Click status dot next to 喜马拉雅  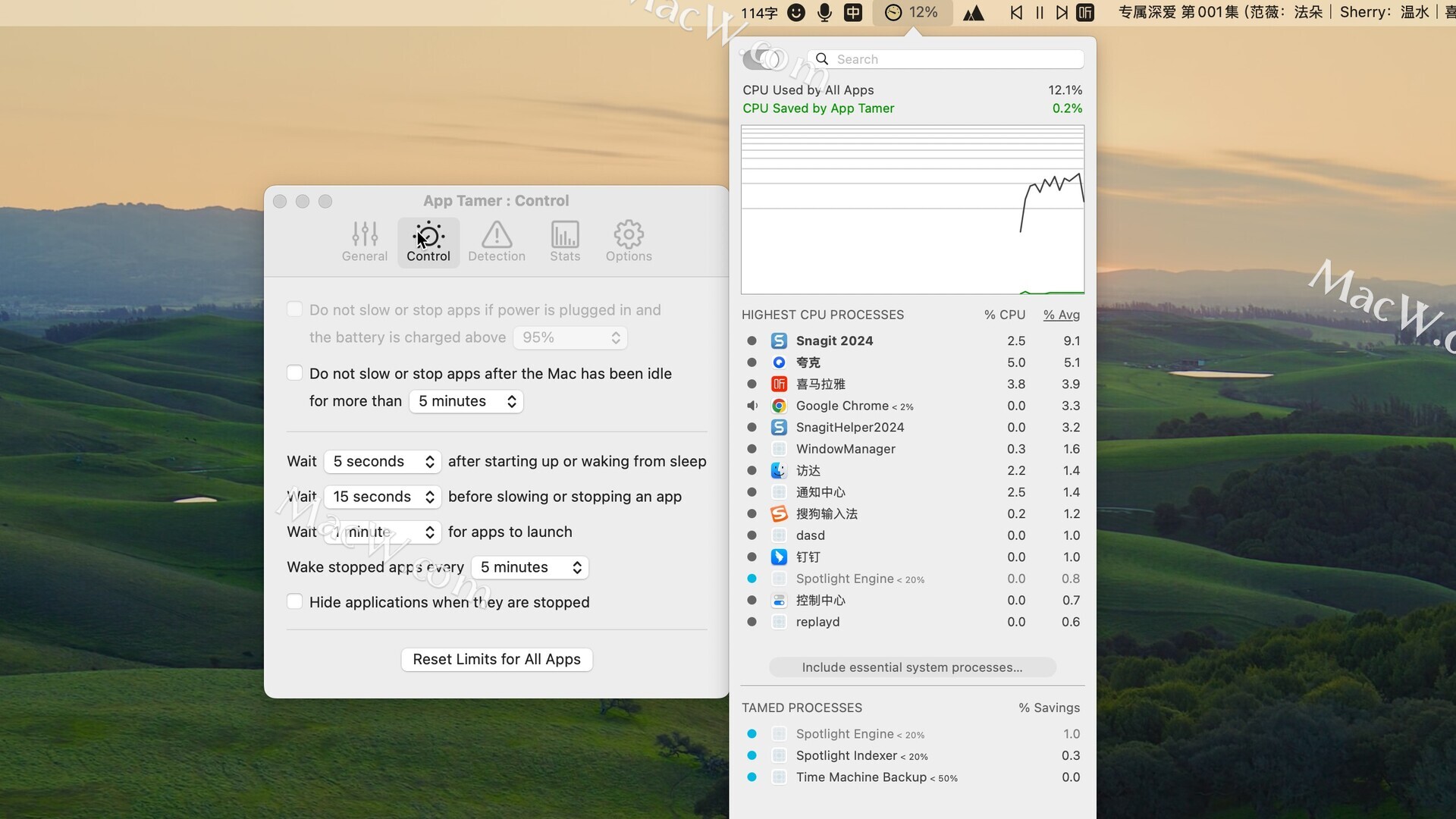(752, 384)
